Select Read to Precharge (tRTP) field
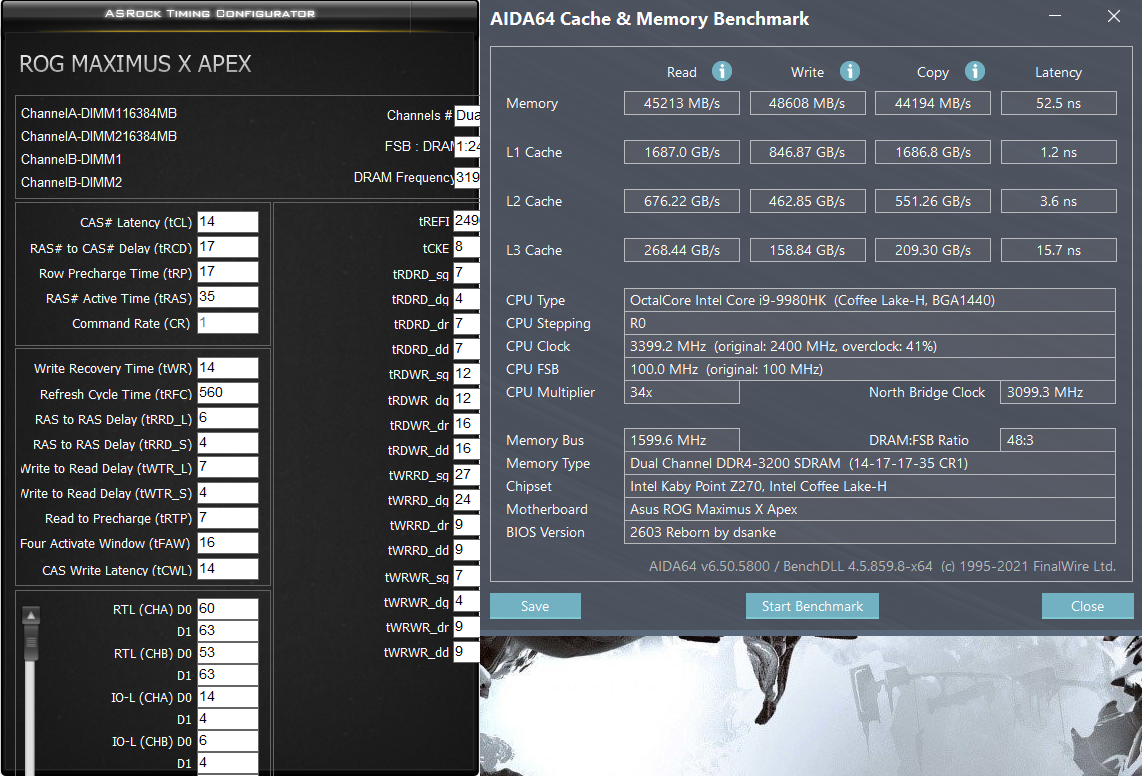 pyautogui.click(x=228, y=518)
